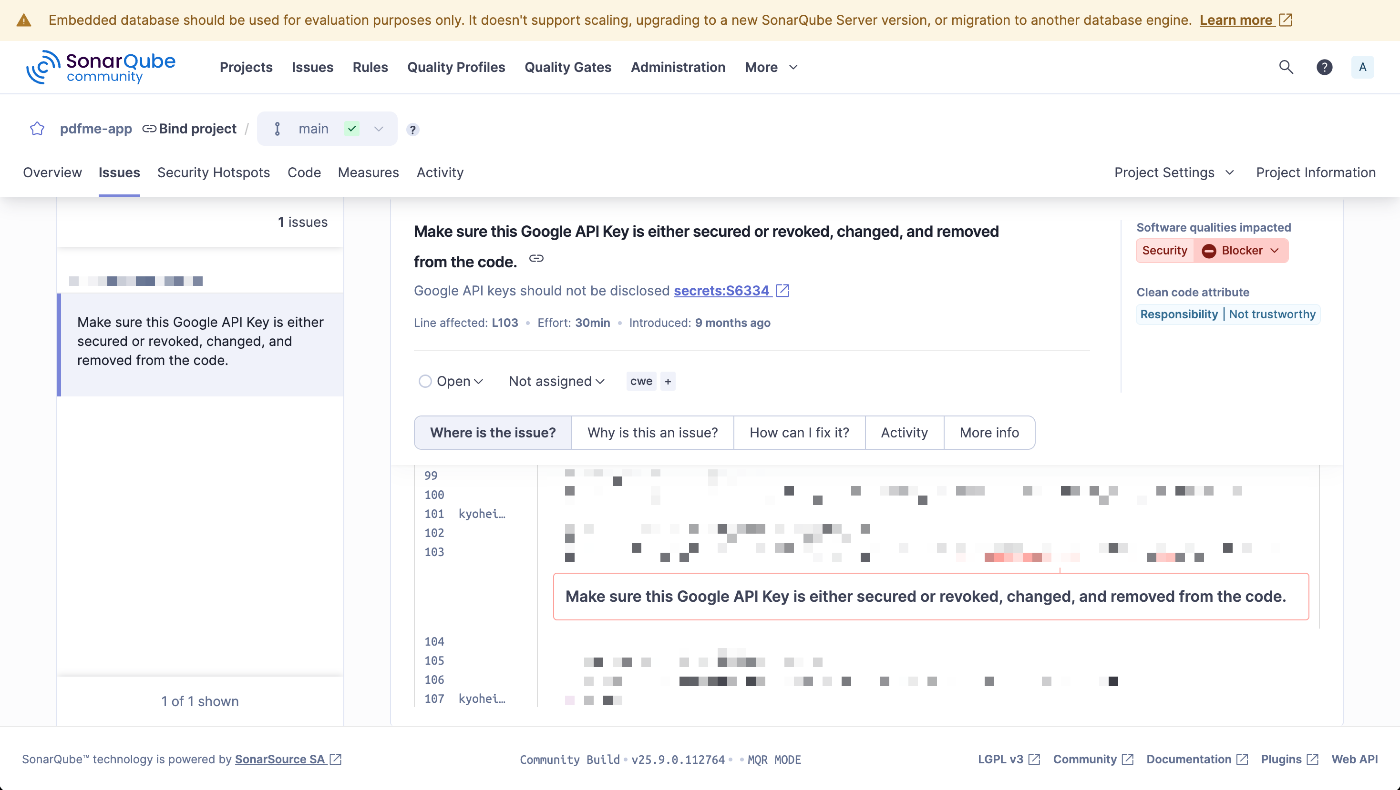
Task: Select 'Where is the issue?' tab
Action: coord(493,432)
